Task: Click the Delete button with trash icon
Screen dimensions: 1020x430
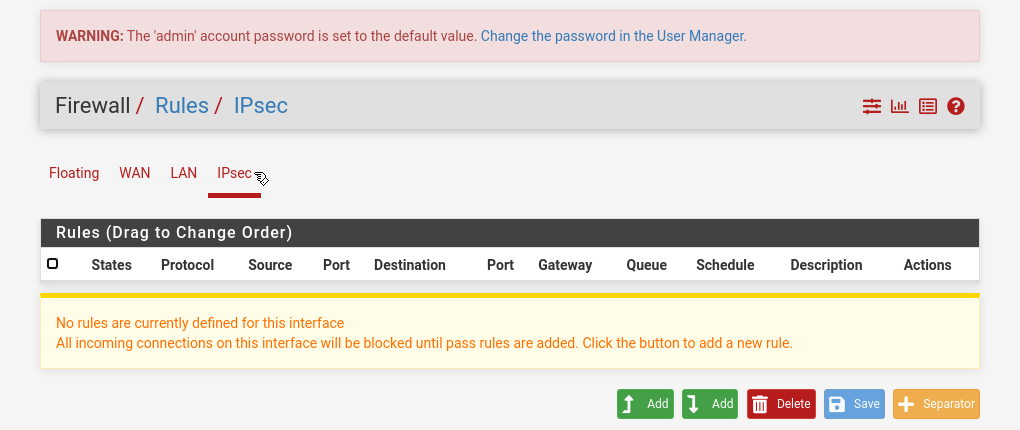Action: [781, 404]
